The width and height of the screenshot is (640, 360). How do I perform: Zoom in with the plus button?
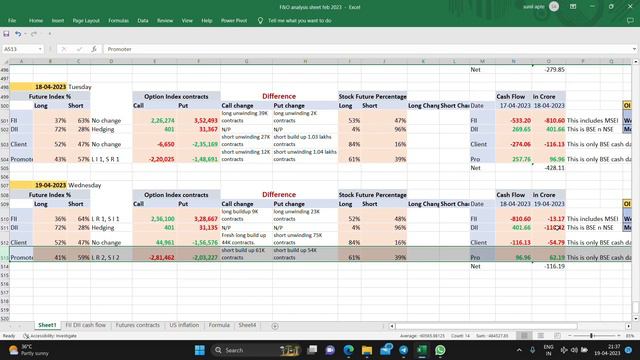pyautogui.click(x=619, y=336)
